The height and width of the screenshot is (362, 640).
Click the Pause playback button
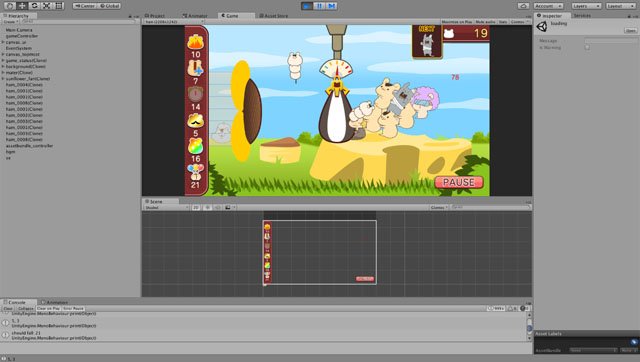point(319,6)
